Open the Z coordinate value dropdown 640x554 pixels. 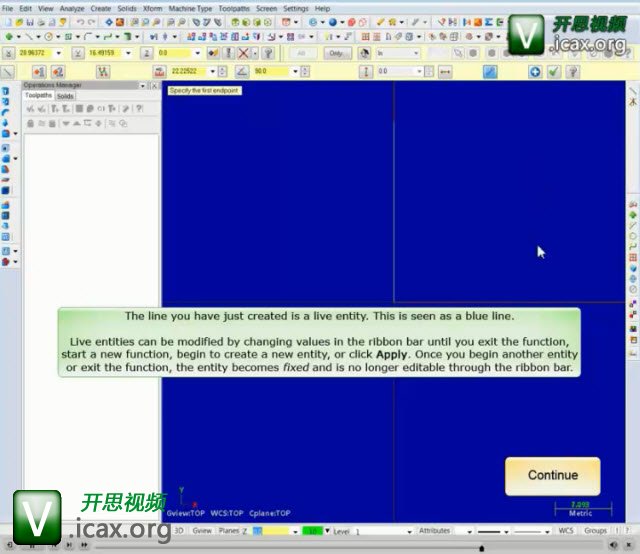pos(198,53)
